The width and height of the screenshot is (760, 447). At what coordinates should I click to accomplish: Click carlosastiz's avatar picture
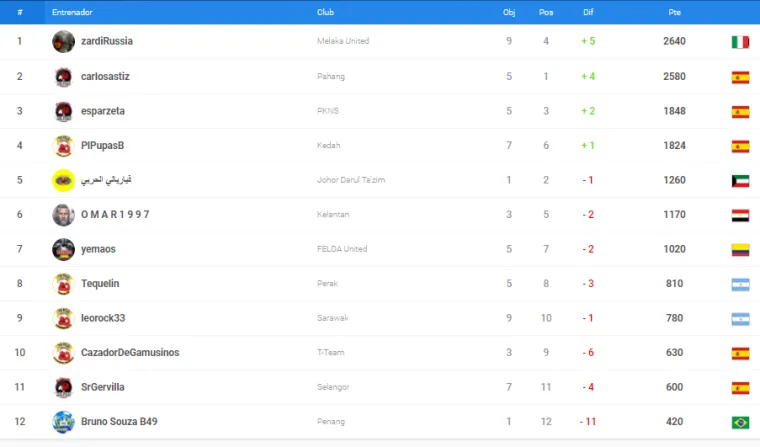(x=63, y=77)
